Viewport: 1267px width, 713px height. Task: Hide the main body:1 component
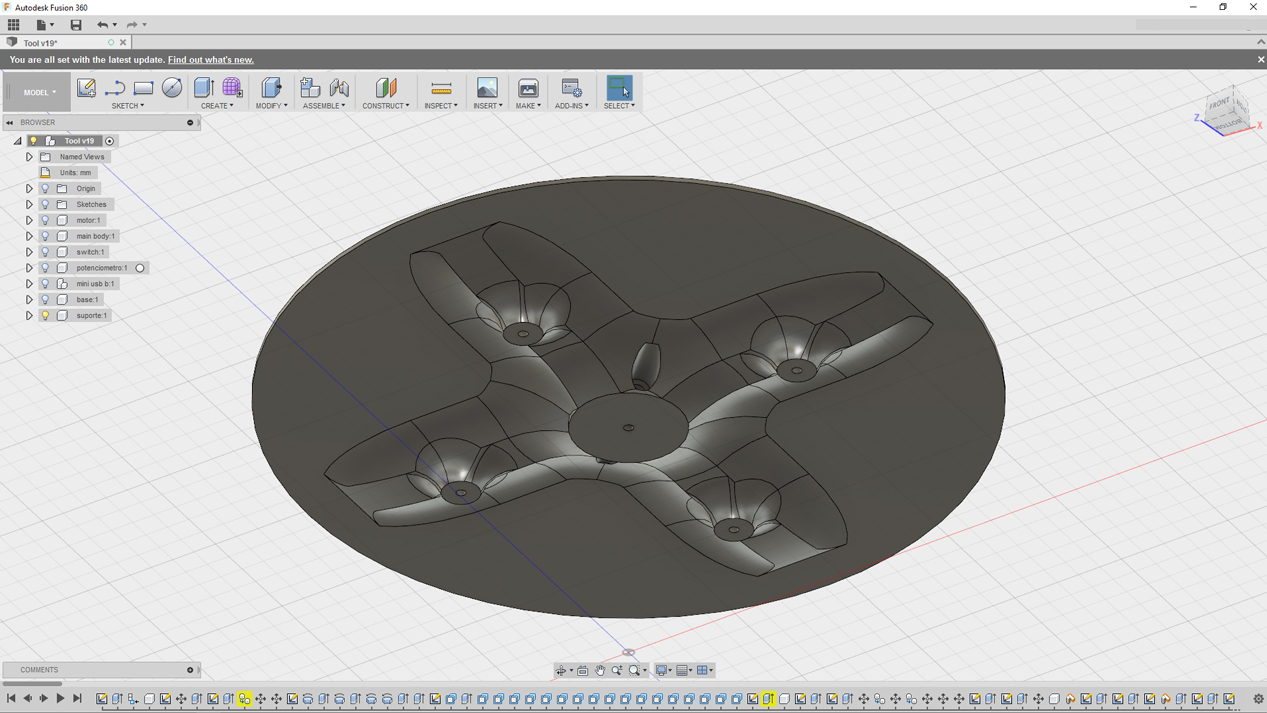tap(45, 236)
